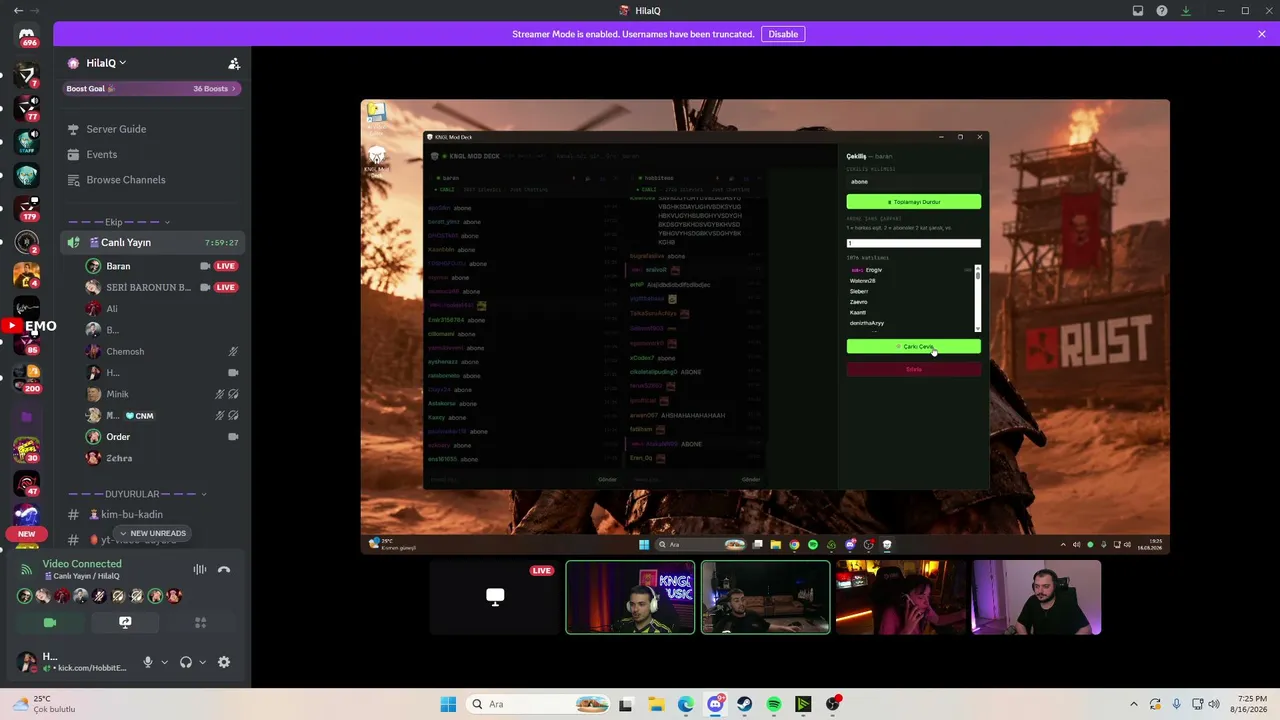Open Task View on the taskbar
The image size is (1280, 720).
pos(626,704)
